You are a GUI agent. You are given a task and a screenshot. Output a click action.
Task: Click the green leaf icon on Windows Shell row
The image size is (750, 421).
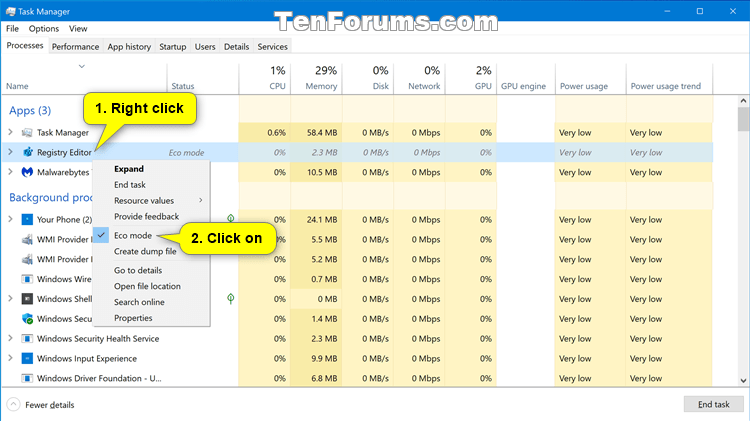point(231,299)
